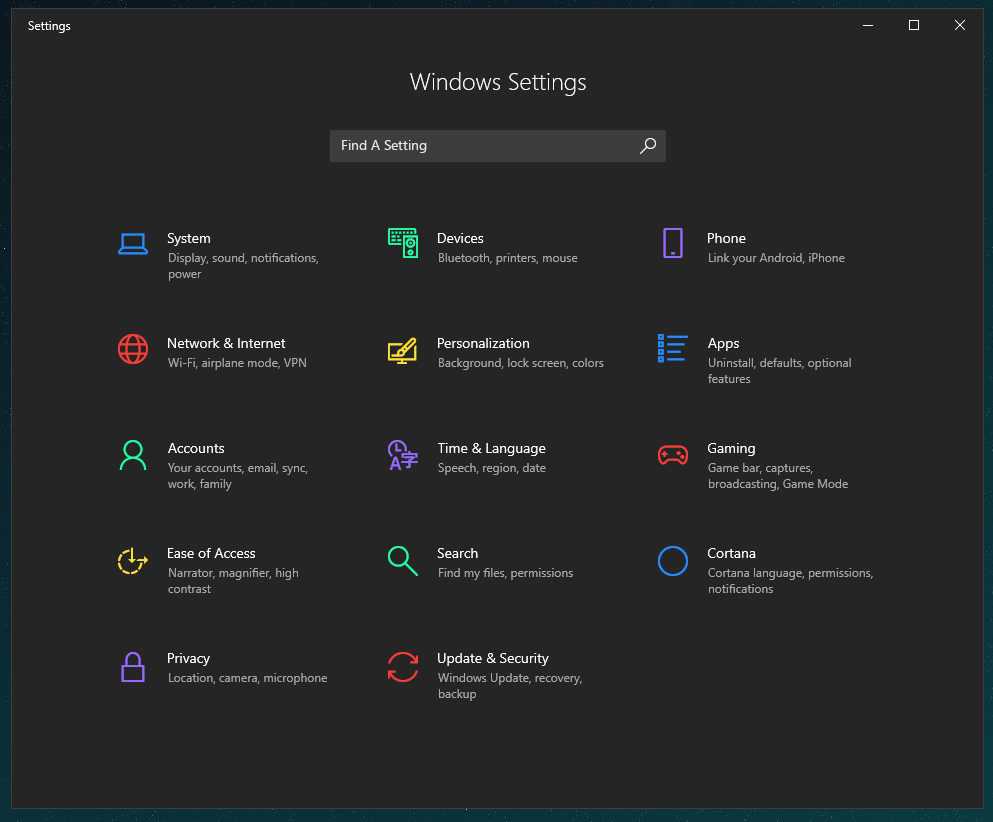
Task: Open the blue Apps list icon
Action: click(673, 348)
